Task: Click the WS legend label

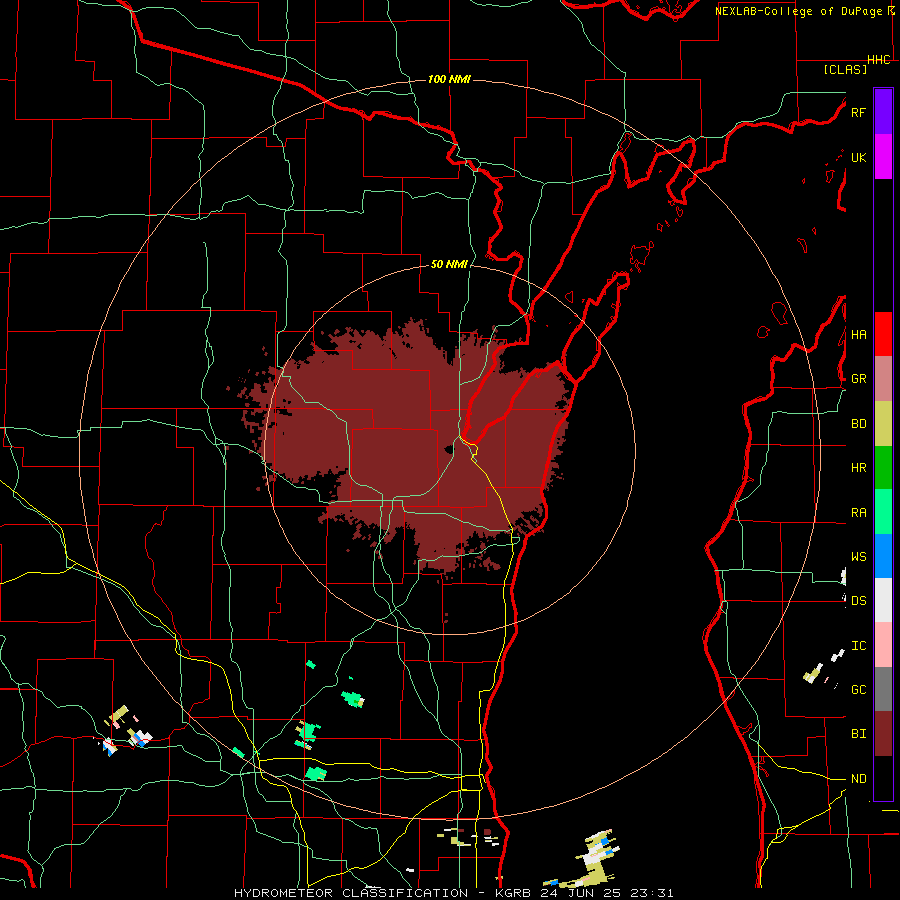Action: [x=858, y=556]
